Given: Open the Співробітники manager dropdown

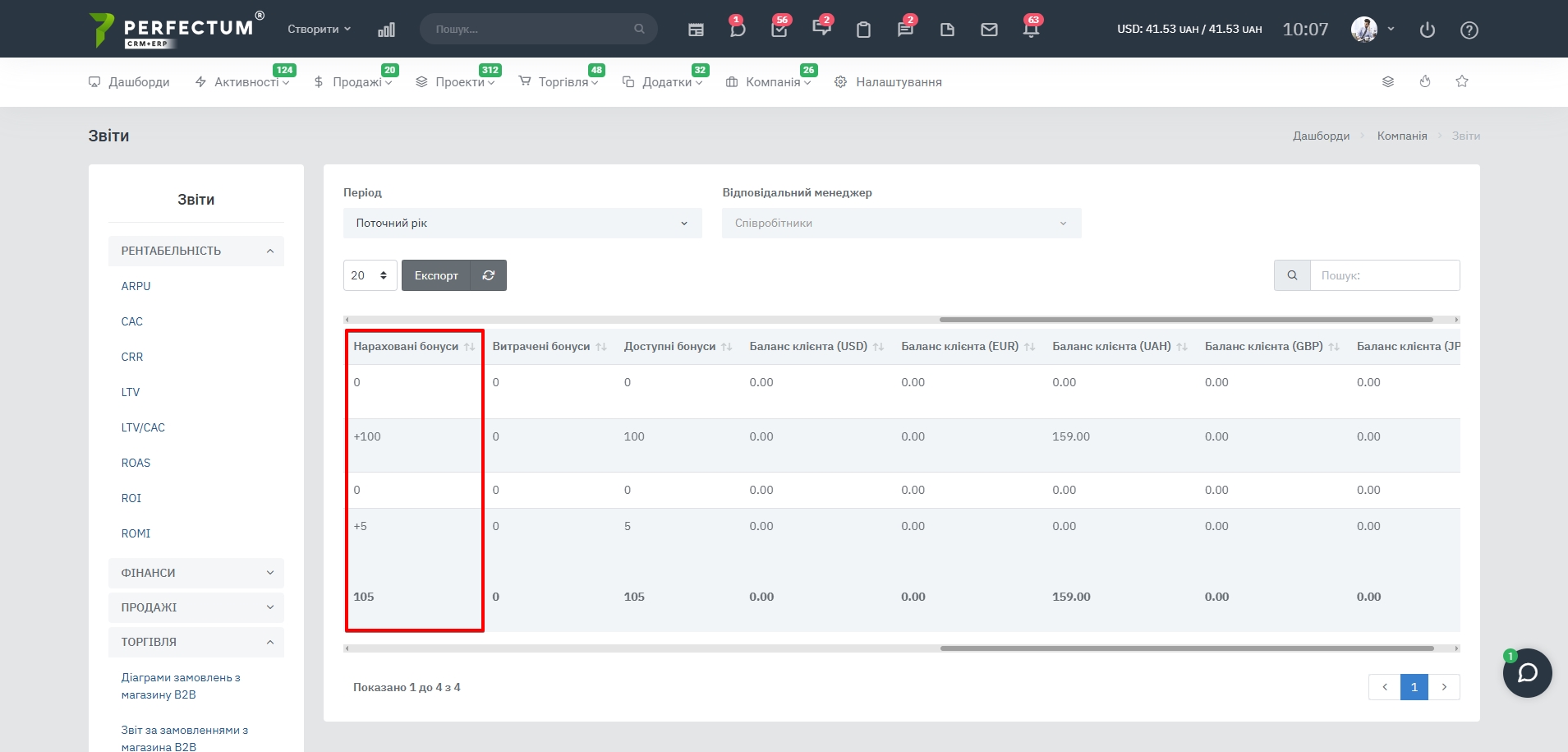Looking at the screenshot, I should (901, 223).
